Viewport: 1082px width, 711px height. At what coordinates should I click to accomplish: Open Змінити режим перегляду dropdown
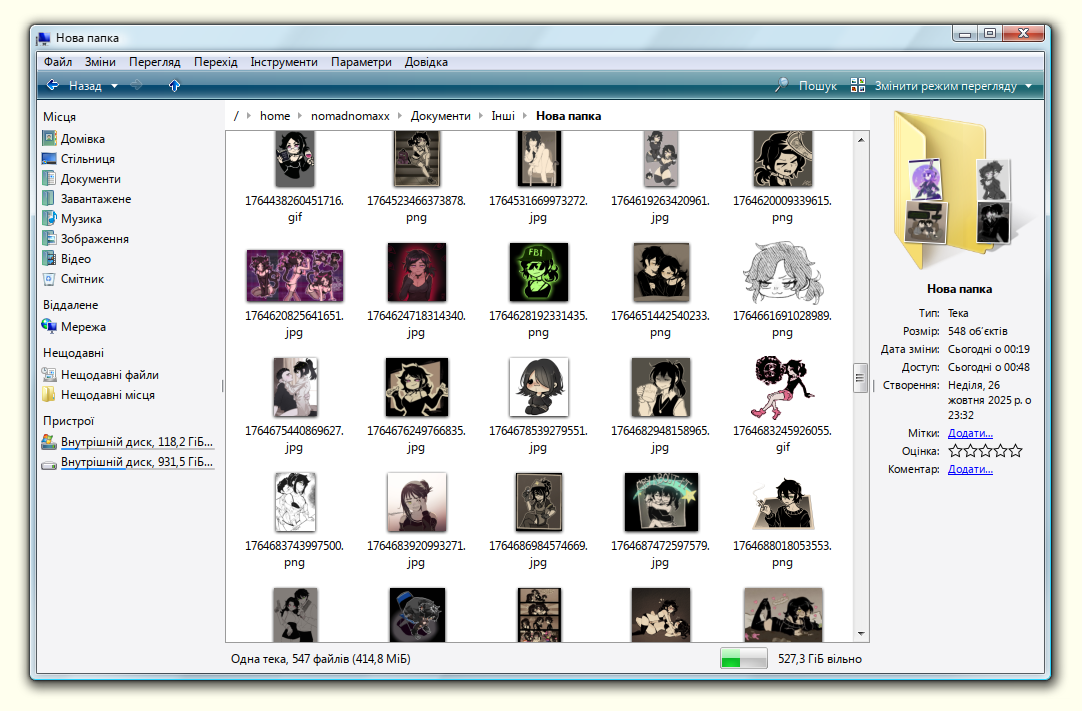tap(941, 86)
